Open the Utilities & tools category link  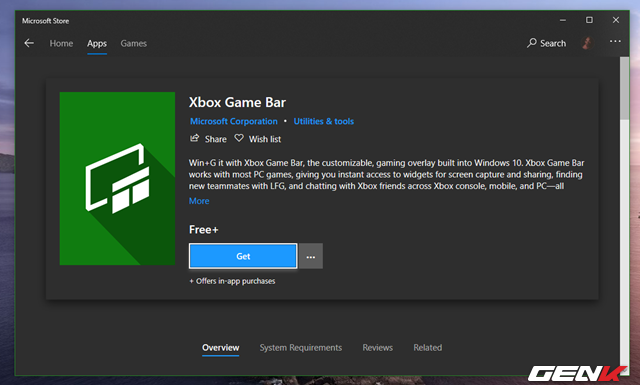coord(324,121)
